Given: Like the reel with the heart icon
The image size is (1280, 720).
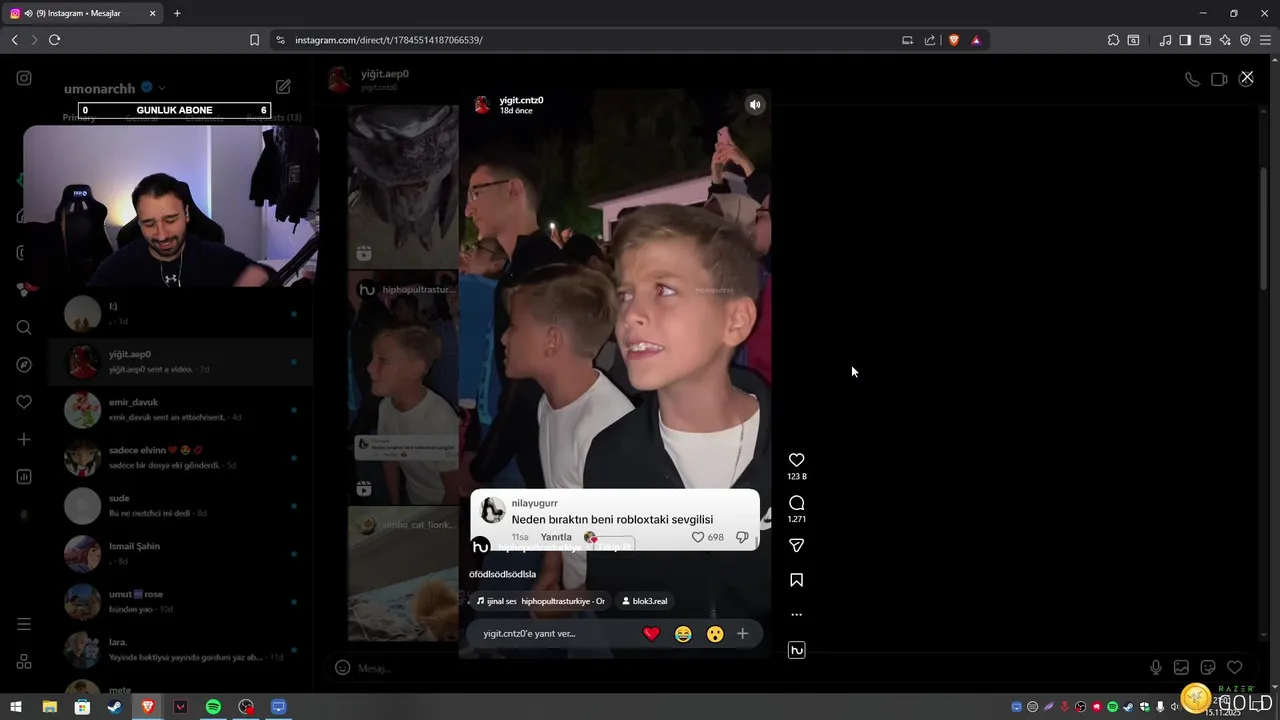Looking at the screenshot, I should (796, 460).
